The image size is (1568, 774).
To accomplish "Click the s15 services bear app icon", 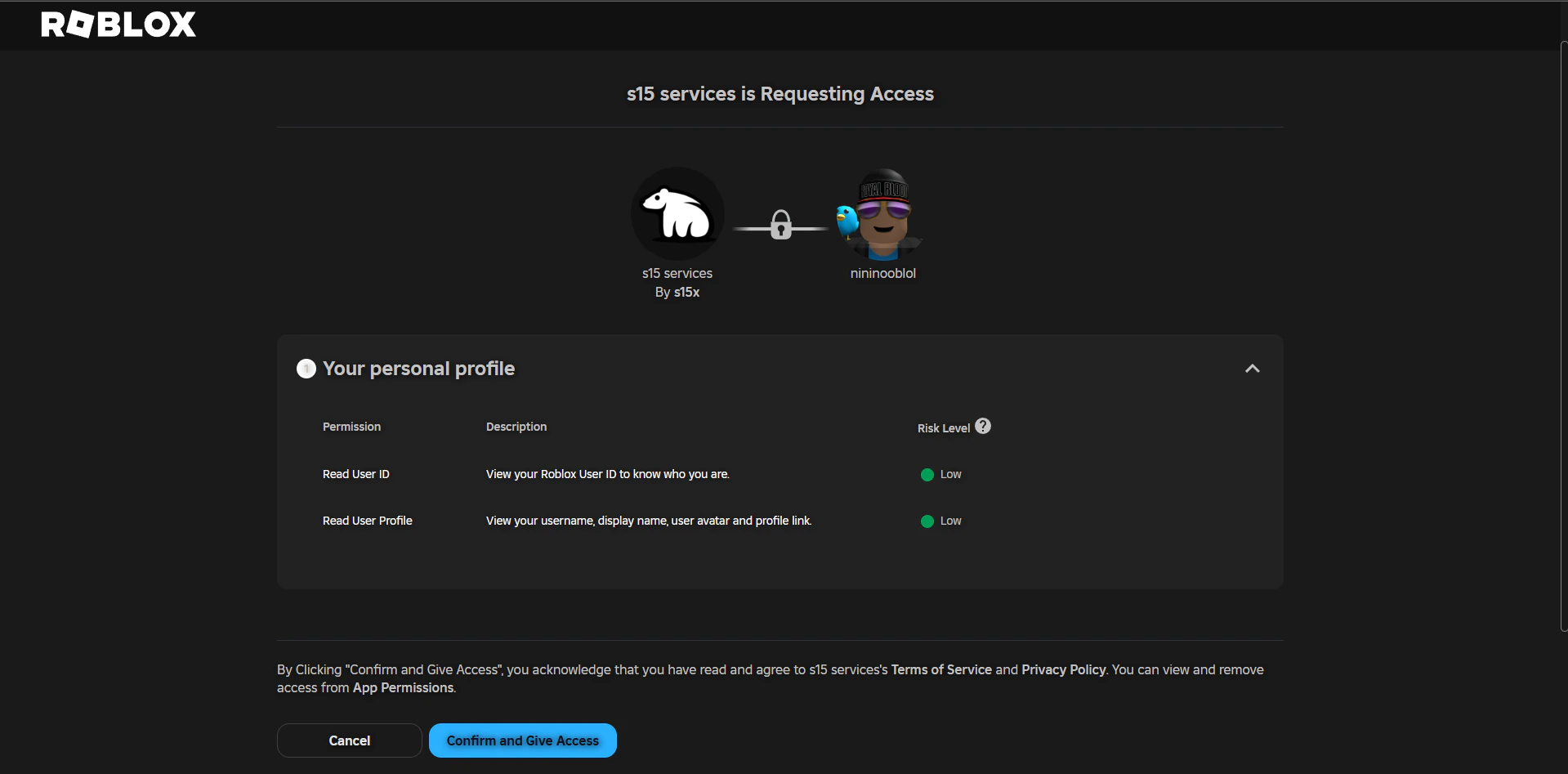I will 677,213.
